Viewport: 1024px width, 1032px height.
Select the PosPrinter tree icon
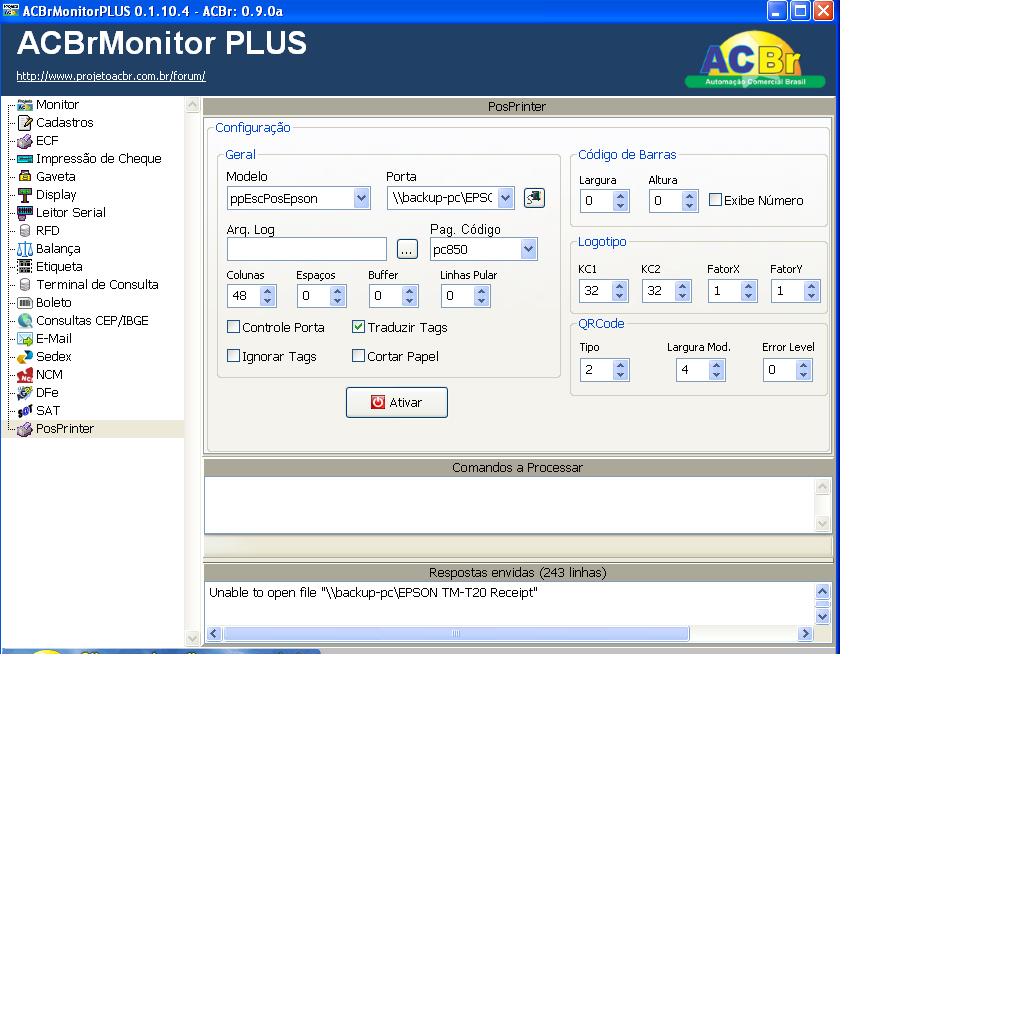25,429
